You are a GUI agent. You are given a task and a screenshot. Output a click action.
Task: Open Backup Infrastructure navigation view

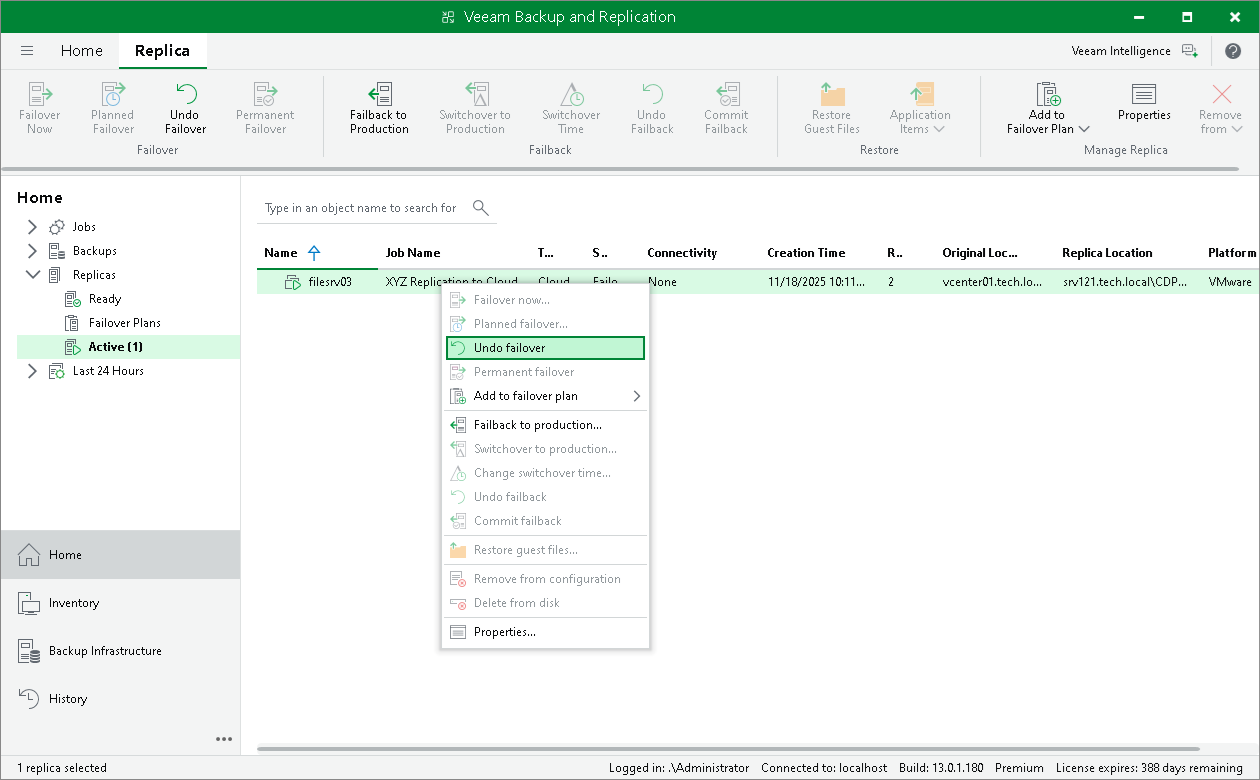[120, 651]
